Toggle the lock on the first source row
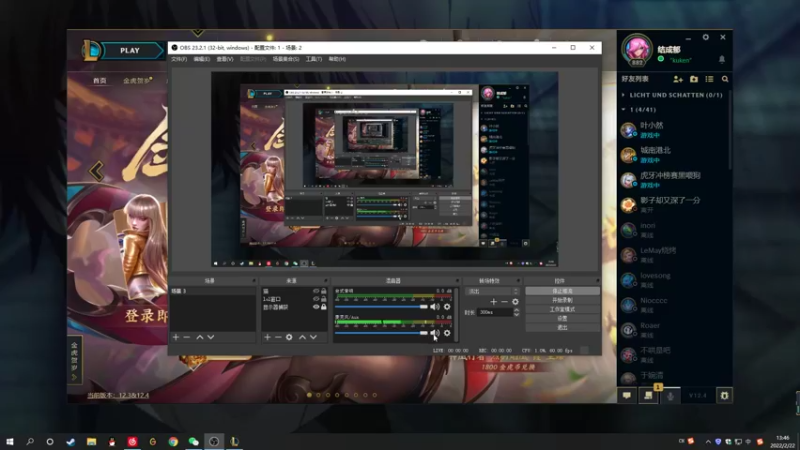 [323, 291]
